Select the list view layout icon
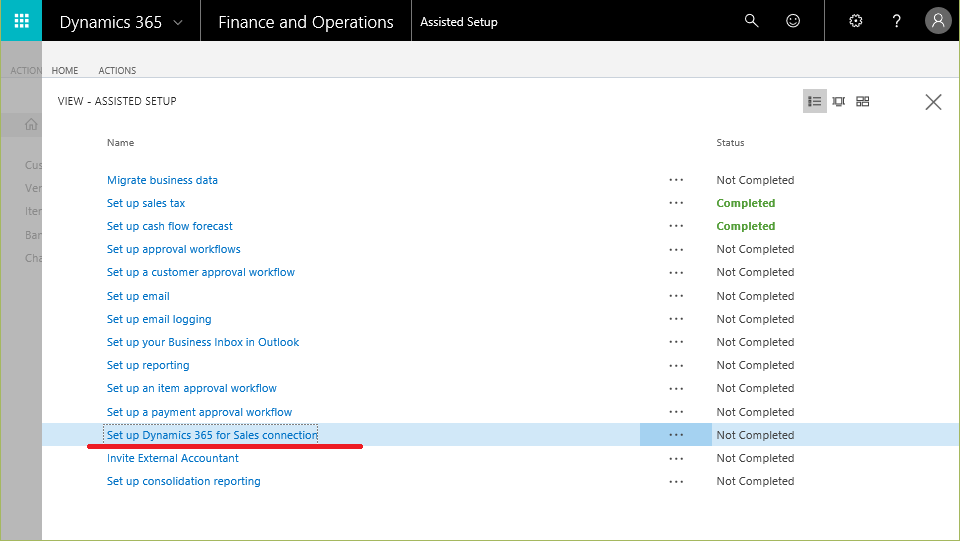The width and height of the screenshot is (960, 541). 814,101
